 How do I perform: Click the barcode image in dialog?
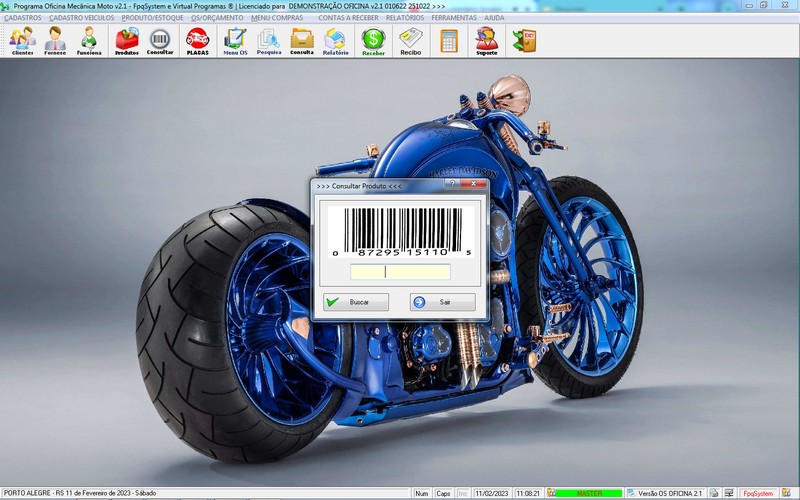[400, 232]
